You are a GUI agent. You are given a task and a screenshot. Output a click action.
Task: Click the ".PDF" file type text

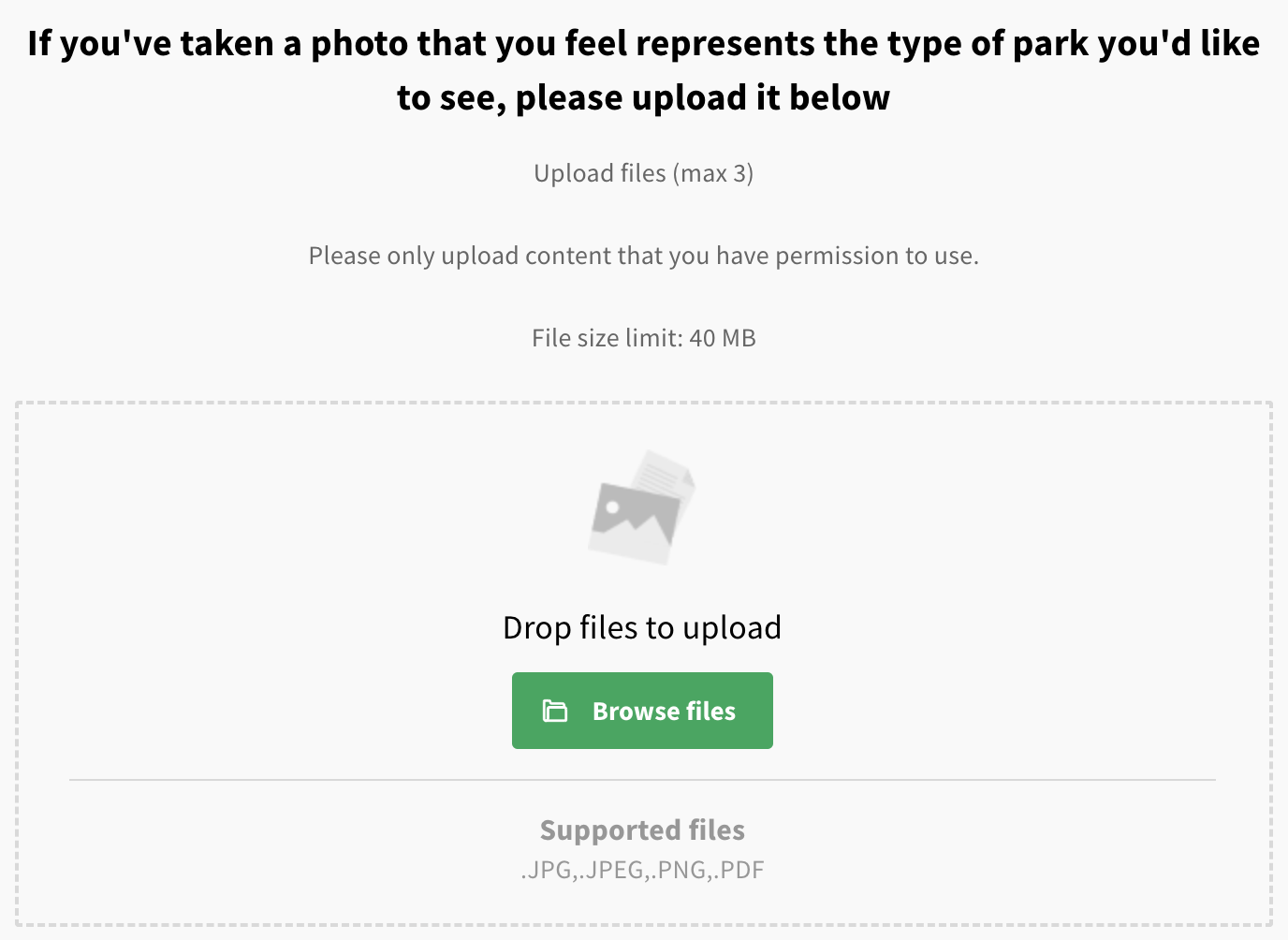(739, 870)
